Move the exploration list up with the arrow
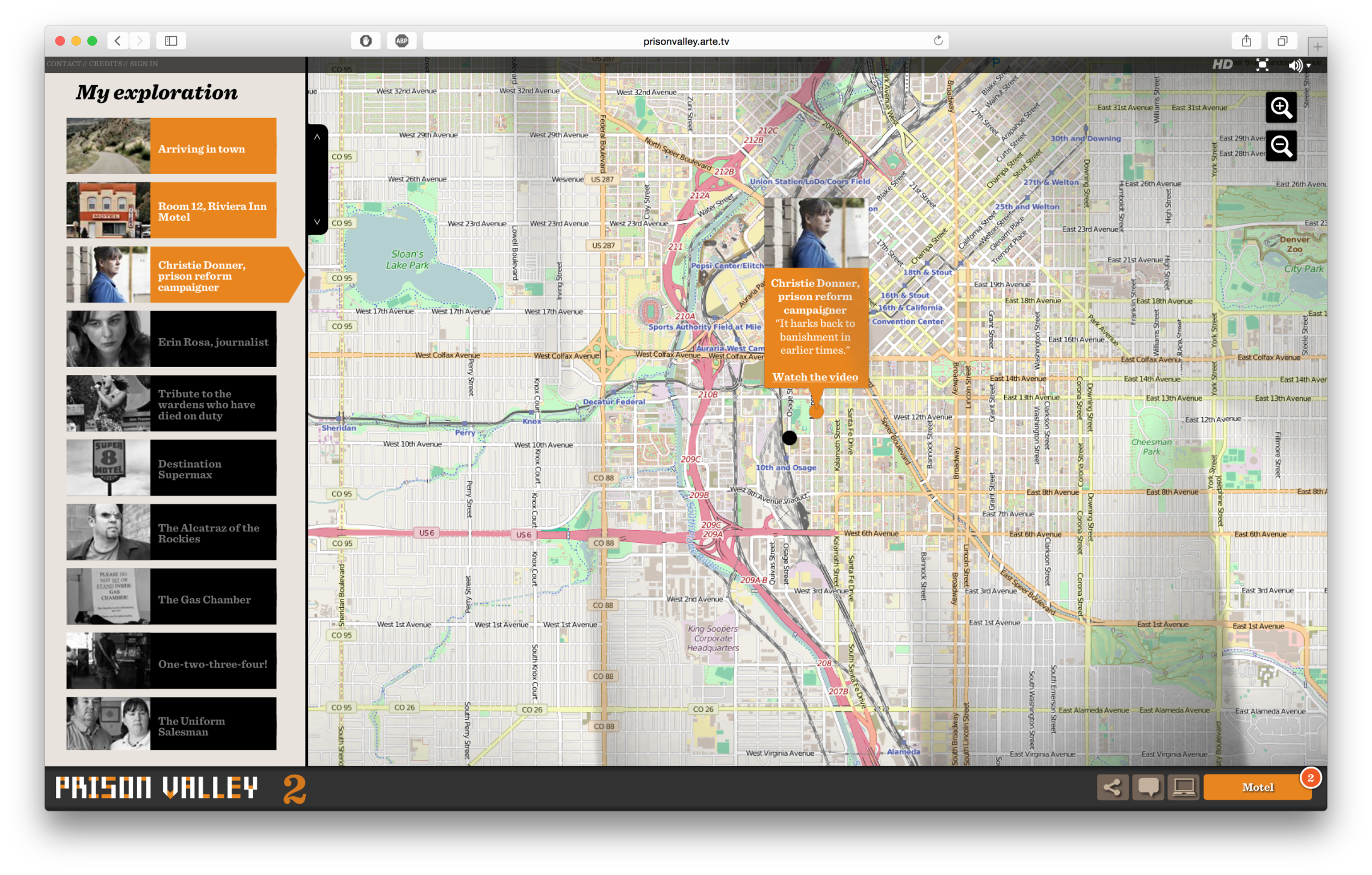 pos(317,137)
